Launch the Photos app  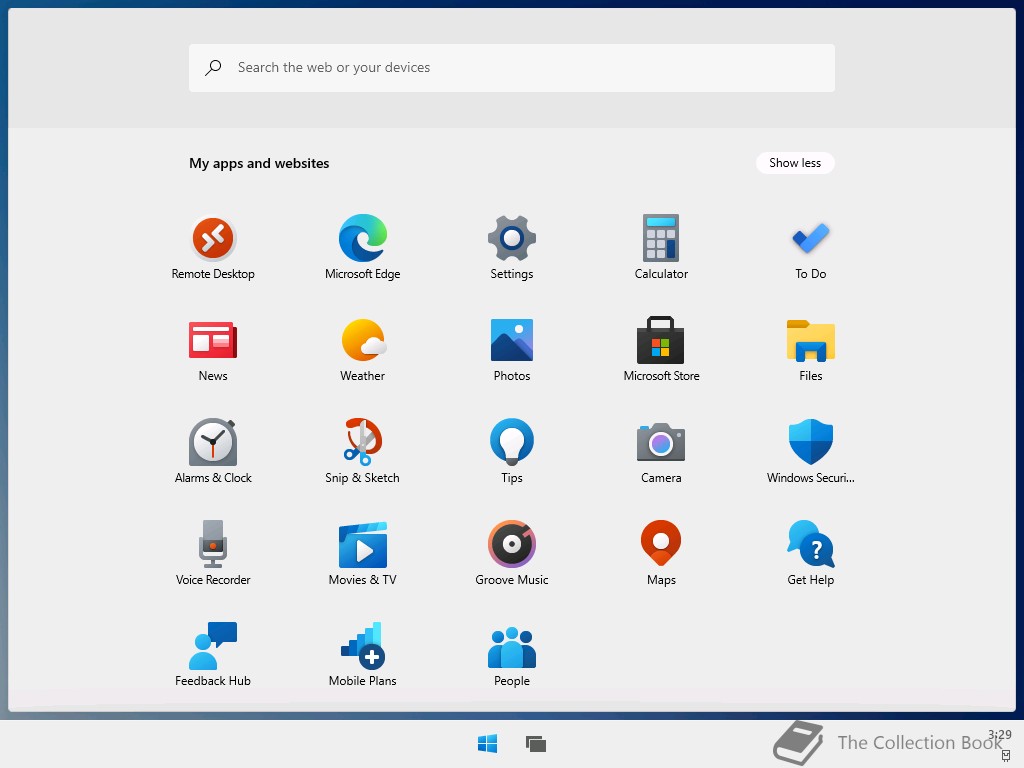(x=512, y=349)
